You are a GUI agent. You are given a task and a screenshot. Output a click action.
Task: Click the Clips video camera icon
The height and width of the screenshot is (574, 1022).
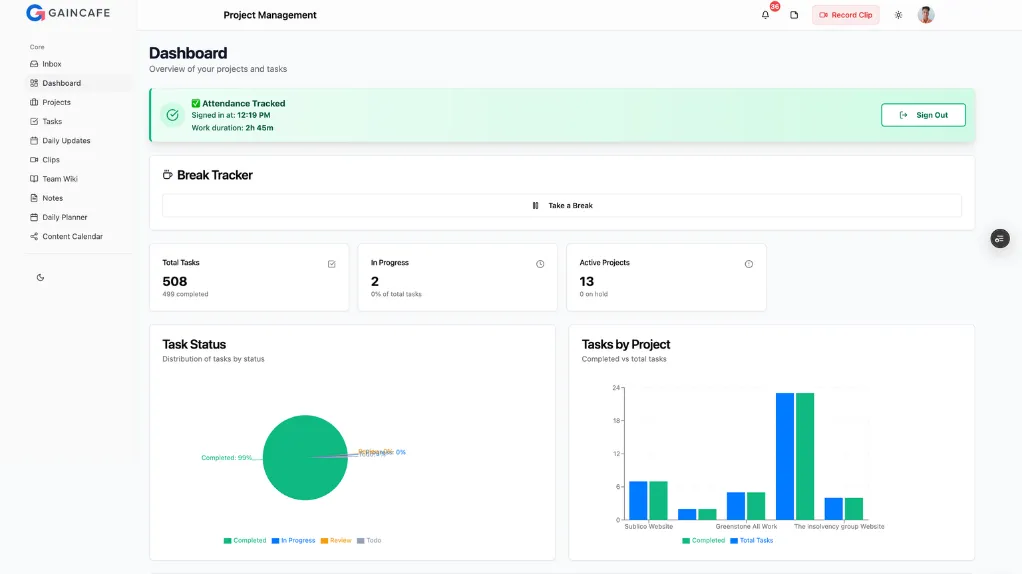click(x=34, y=160)
